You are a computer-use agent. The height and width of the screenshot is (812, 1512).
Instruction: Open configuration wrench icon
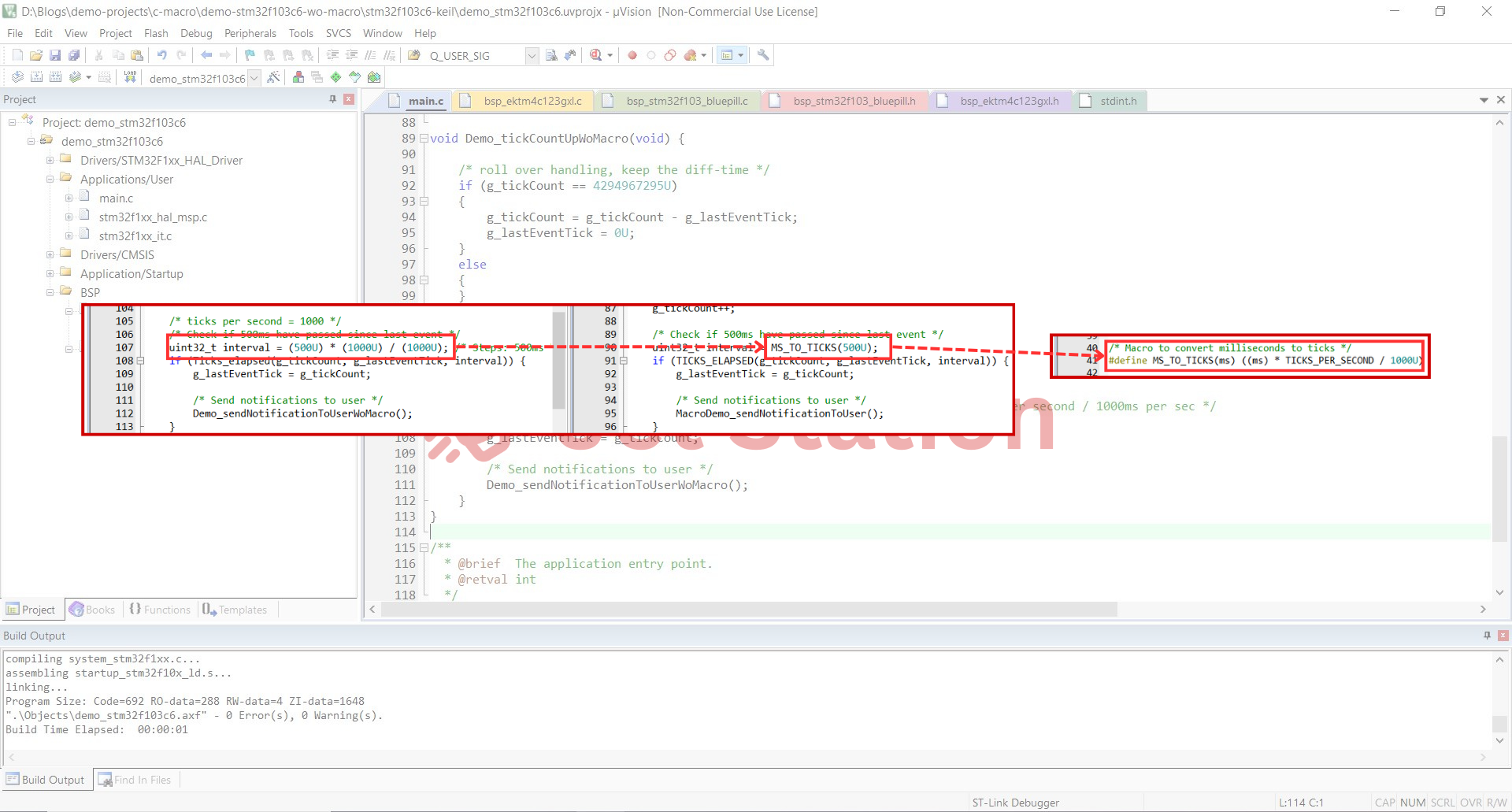click(763, 55)
